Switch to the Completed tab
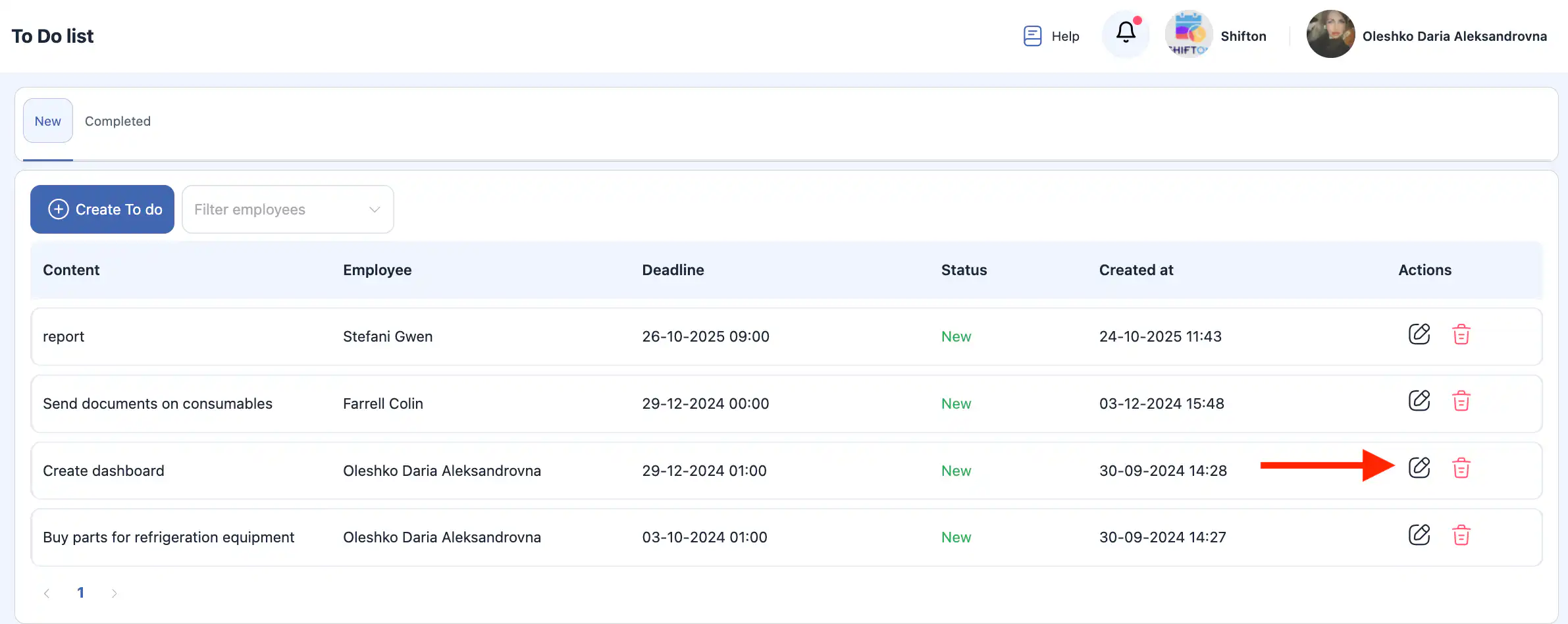 [118, 121]
